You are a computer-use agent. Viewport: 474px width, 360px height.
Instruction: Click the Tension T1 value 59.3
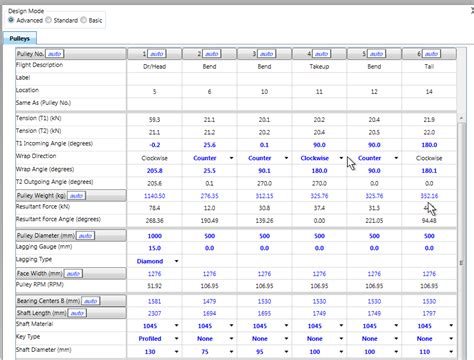(x=155, y=120)
